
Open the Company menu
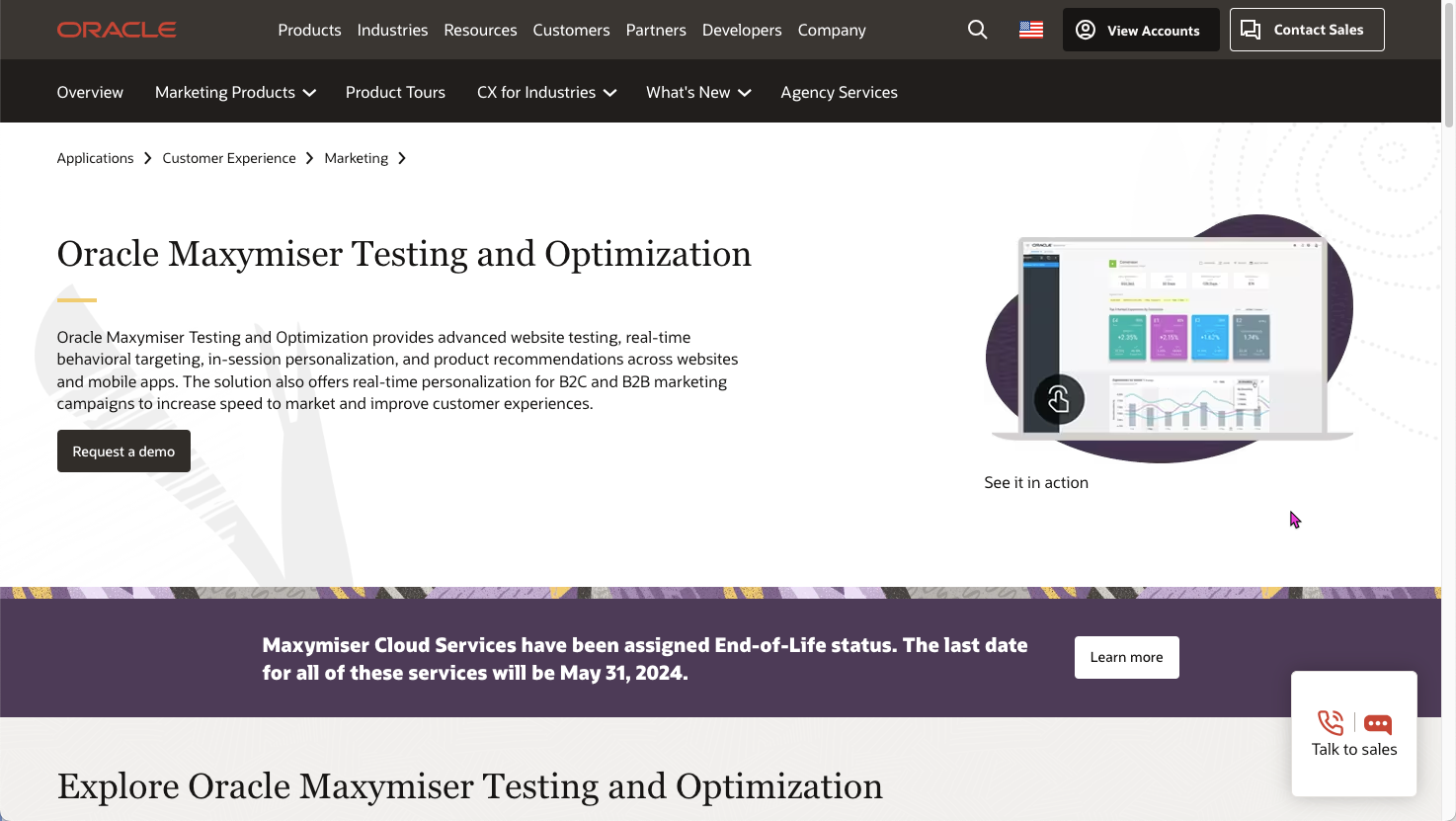click(x=832, y=30)
